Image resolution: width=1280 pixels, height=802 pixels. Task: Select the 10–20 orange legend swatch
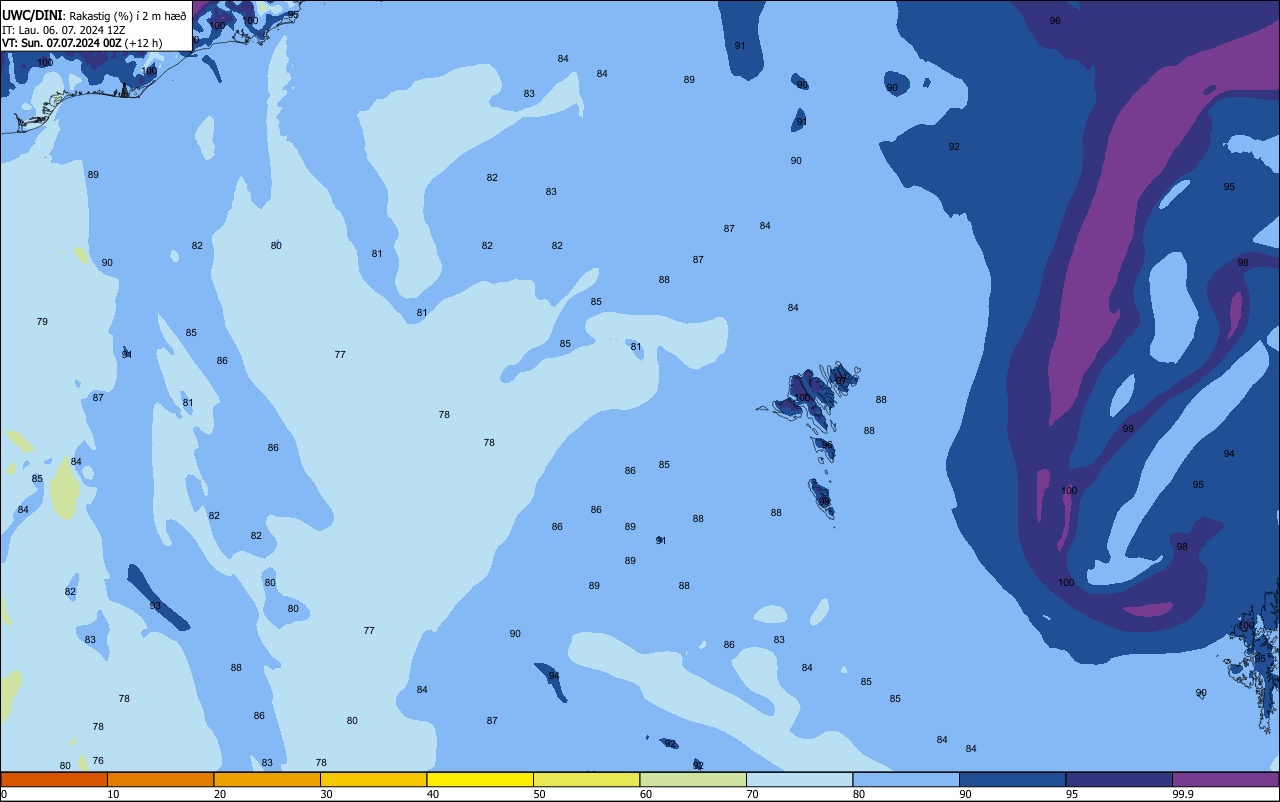(160, 779)
